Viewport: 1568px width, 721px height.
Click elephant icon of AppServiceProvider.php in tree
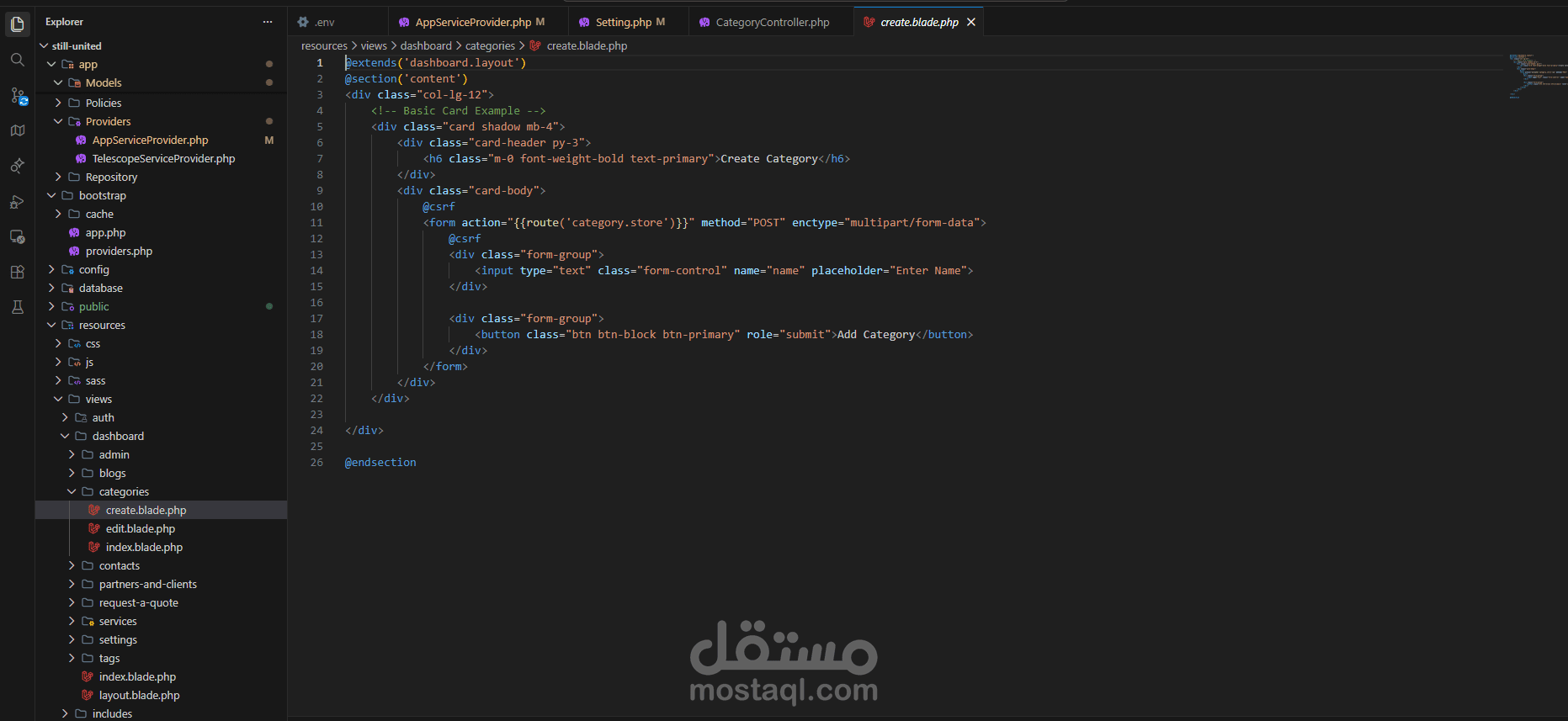[x=81, y=140]
